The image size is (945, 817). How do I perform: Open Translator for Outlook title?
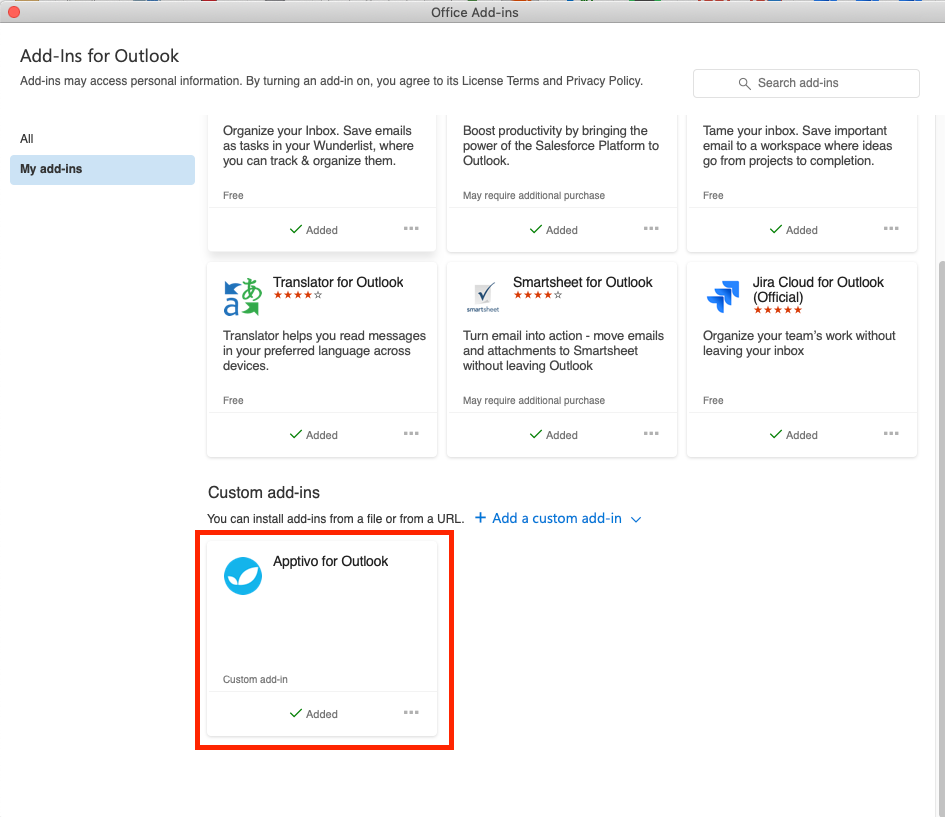(x=338, y=282)
